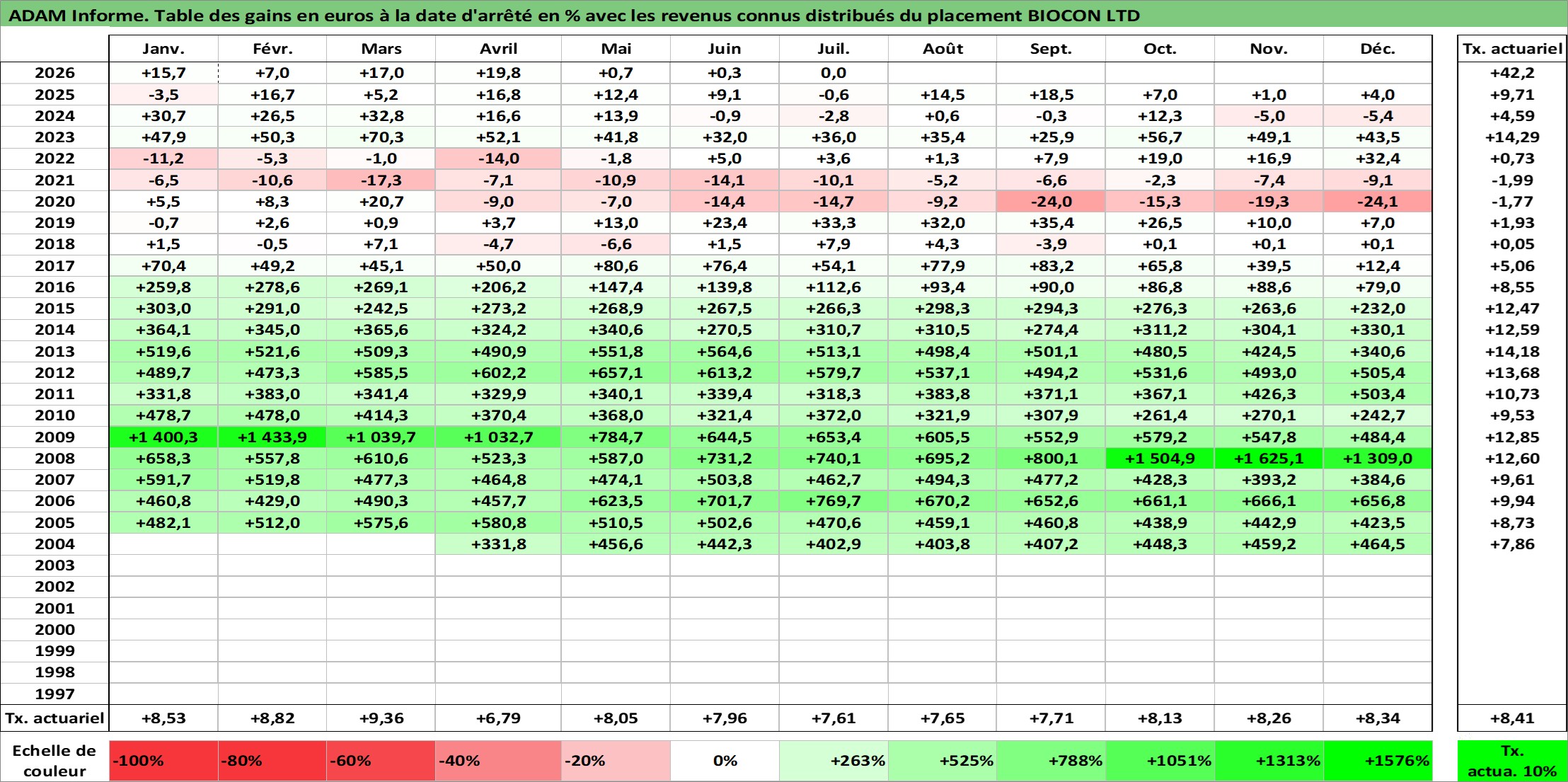Select January 2009 cell +1 400,3

(163, 437)
